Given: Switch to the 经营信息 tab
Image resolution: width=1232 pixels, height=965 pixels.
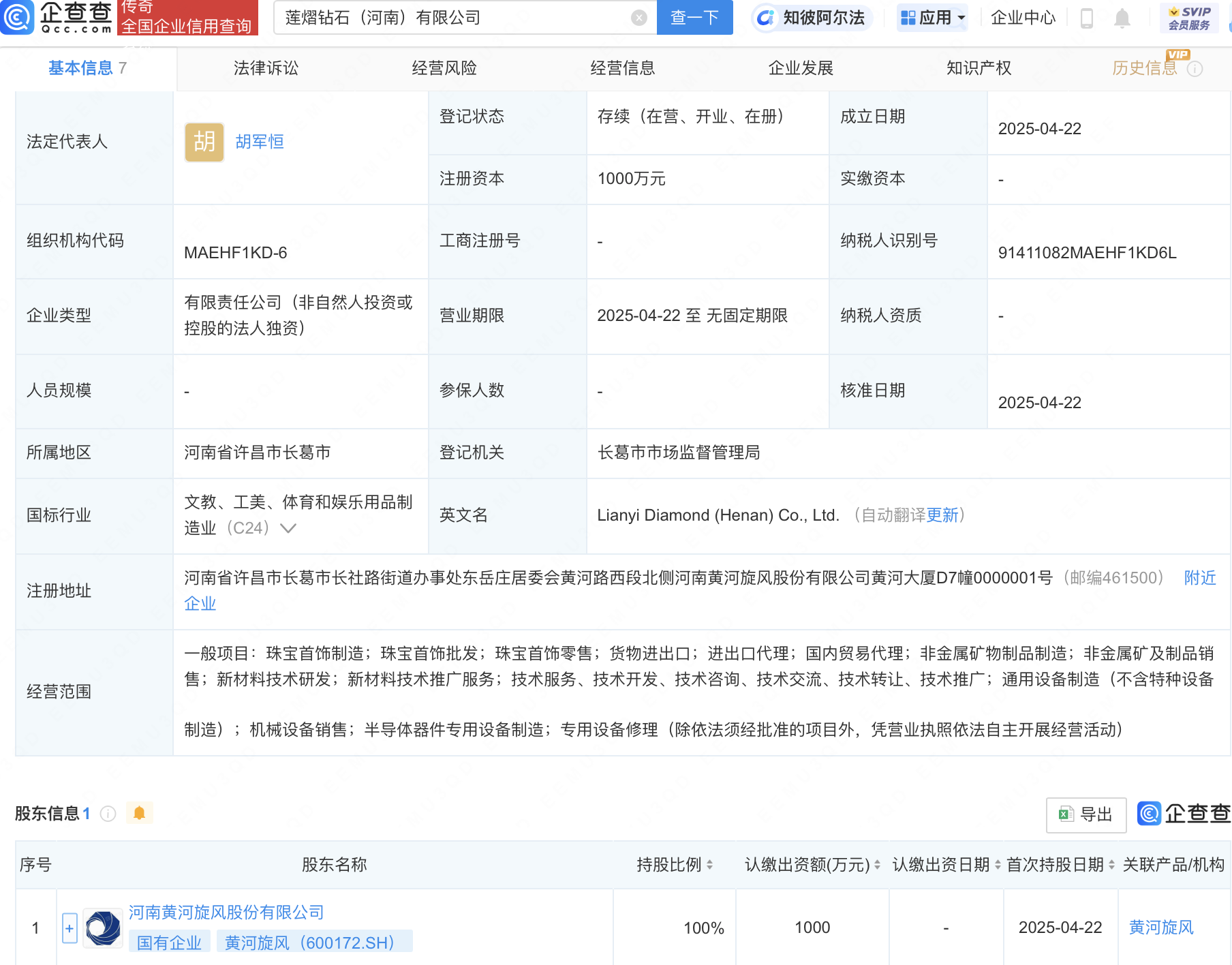Looking at the screenshot, I should (x=623, y=68).
